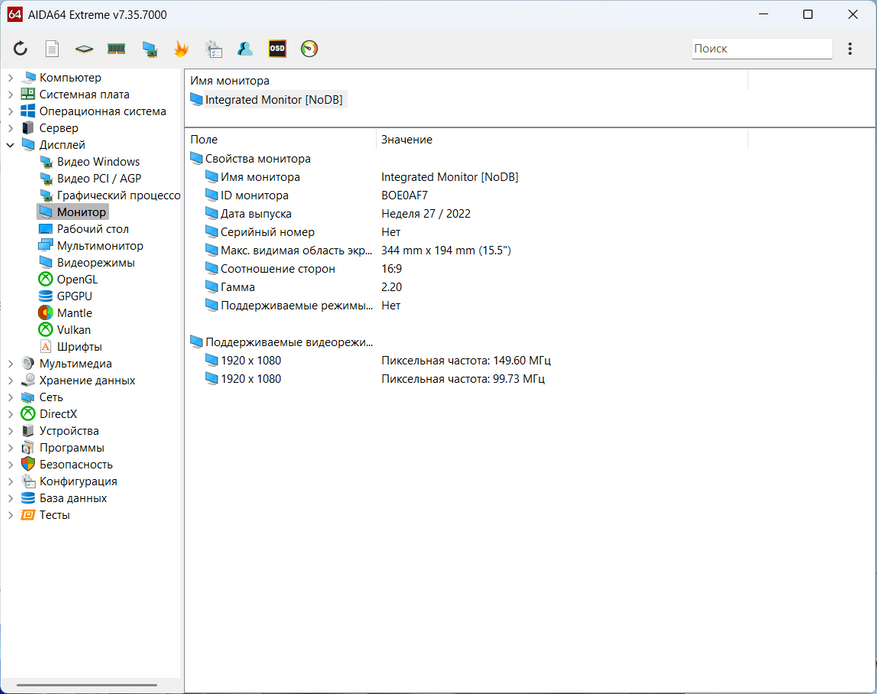Click the CPU chip toolbar icon

(84, 48)
